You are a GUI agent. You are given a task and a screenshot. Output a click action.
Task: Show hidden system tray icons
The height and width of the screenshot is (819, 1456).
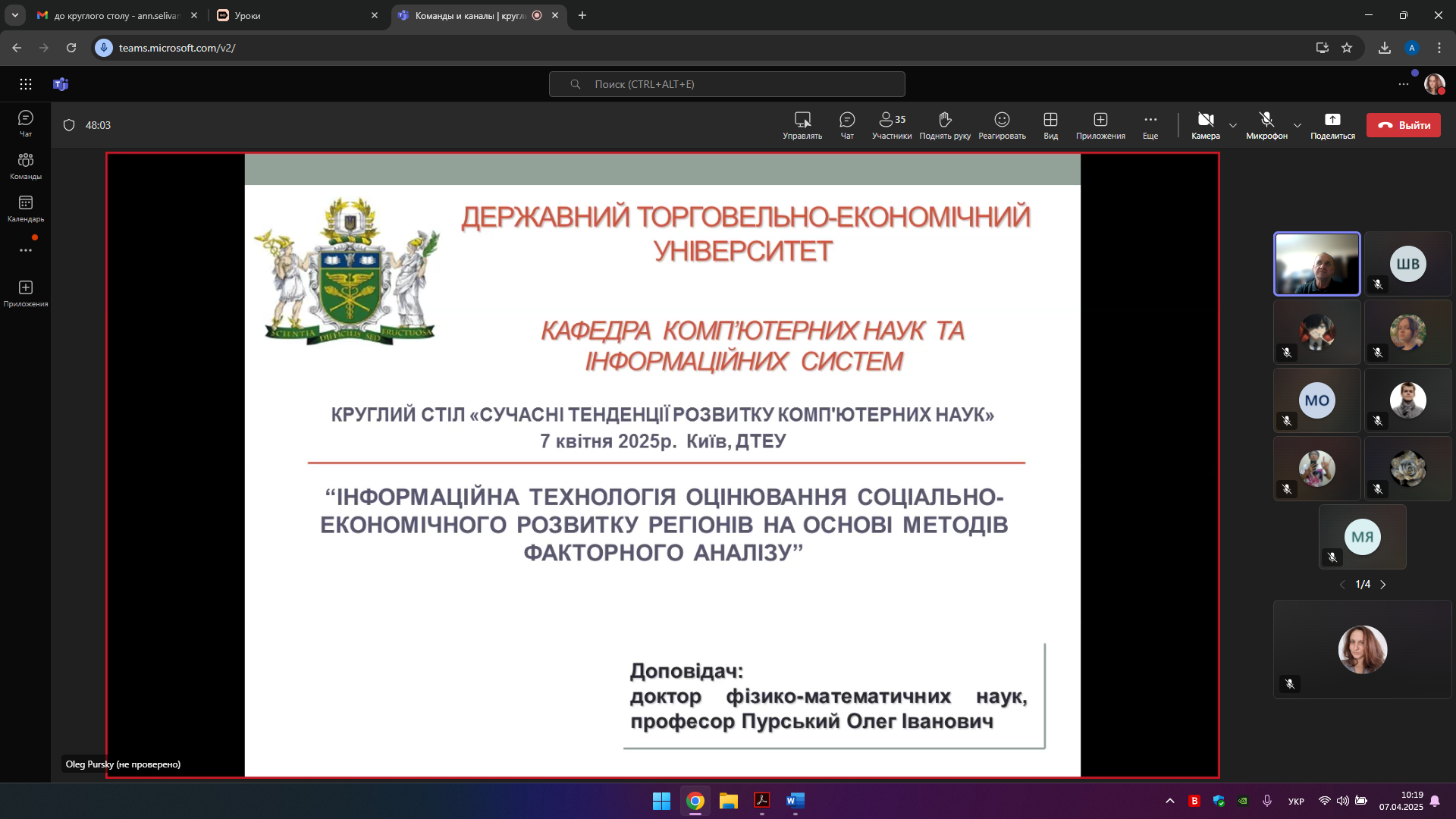[x=1170, y=801]
